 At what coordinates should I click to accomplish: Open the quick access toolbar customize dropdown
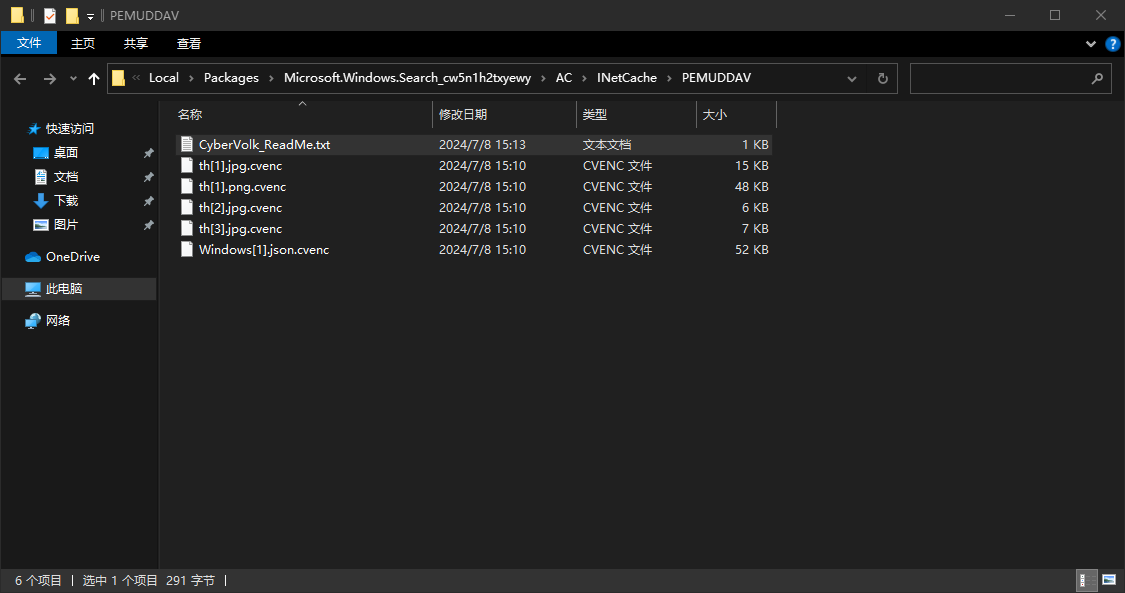pyautogui.click(x=90, y=16)
